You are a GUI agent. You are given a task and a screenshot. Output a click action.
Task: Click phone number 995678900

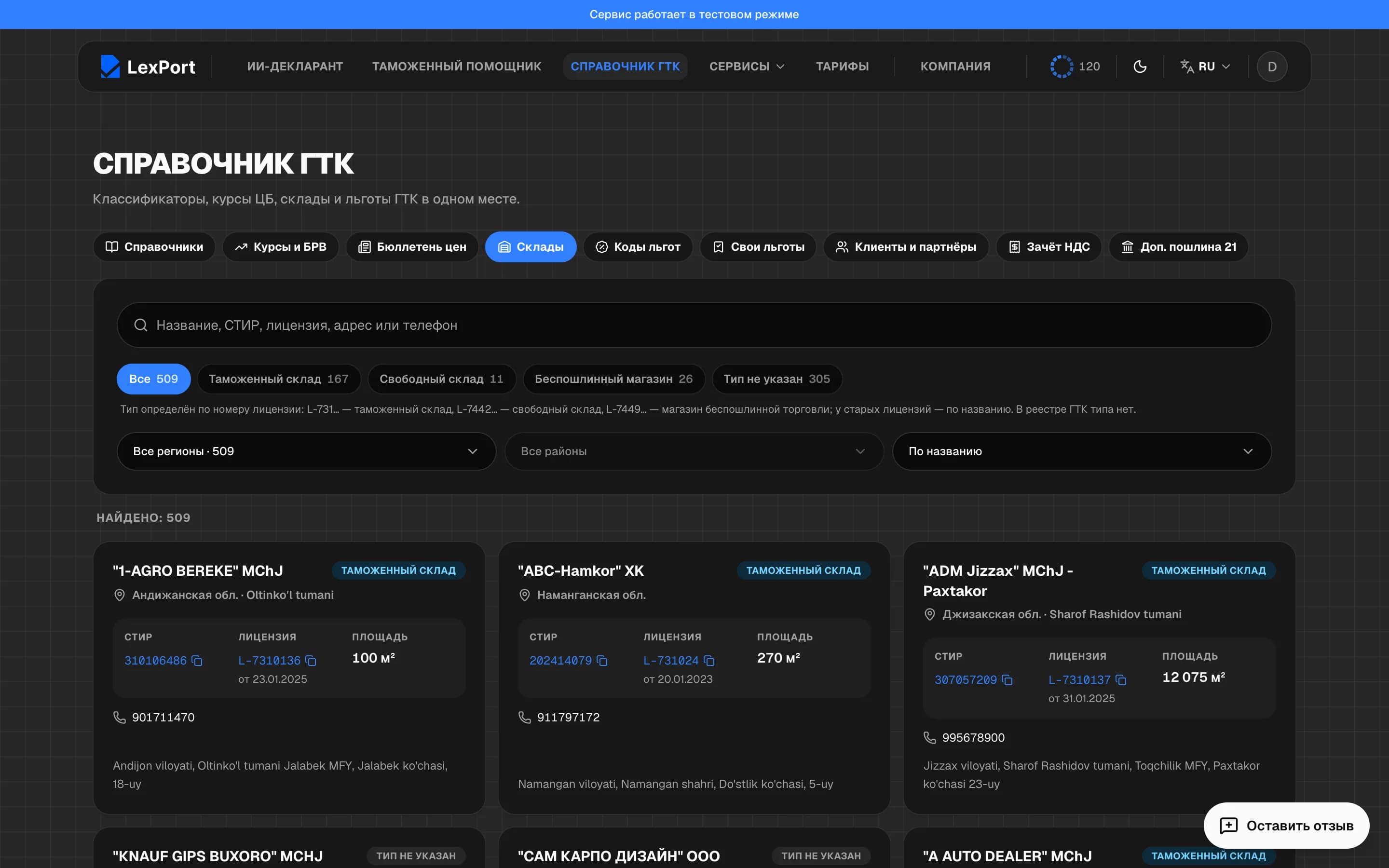(x=973, y=738)
